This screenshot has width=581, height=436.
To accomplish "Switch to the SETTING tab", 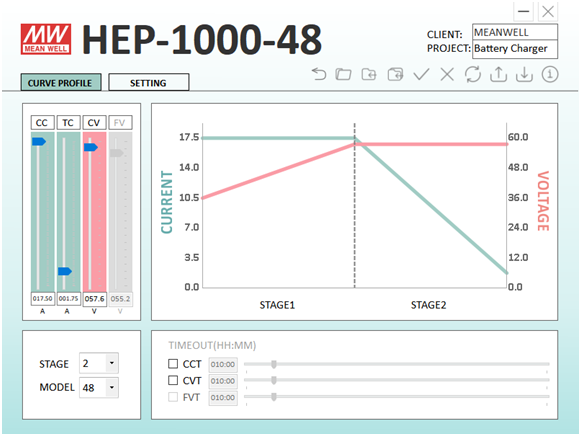I will [149, 83].
